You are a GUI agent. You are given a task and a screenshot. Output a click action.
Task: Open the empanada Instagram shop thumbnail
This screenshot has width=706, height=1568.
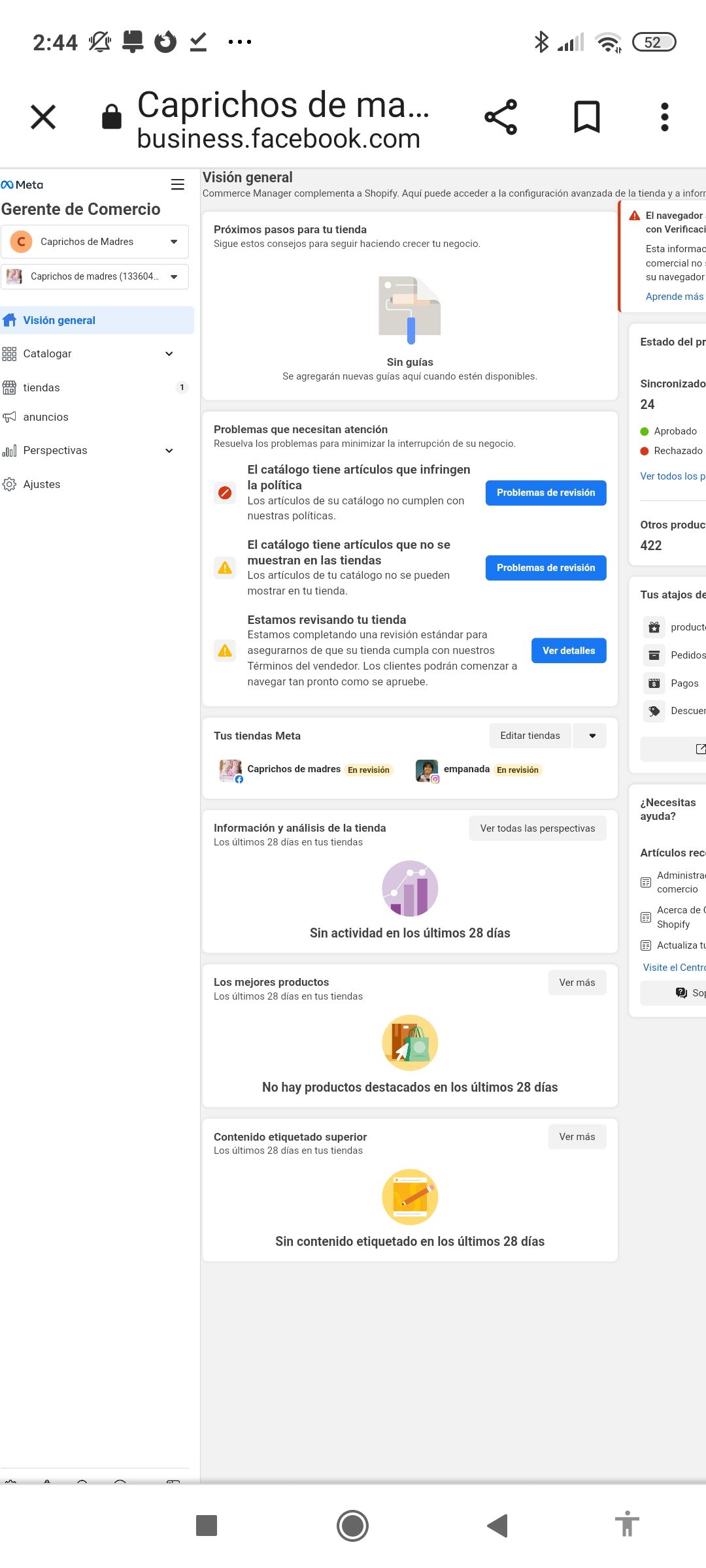pos(427,770)
